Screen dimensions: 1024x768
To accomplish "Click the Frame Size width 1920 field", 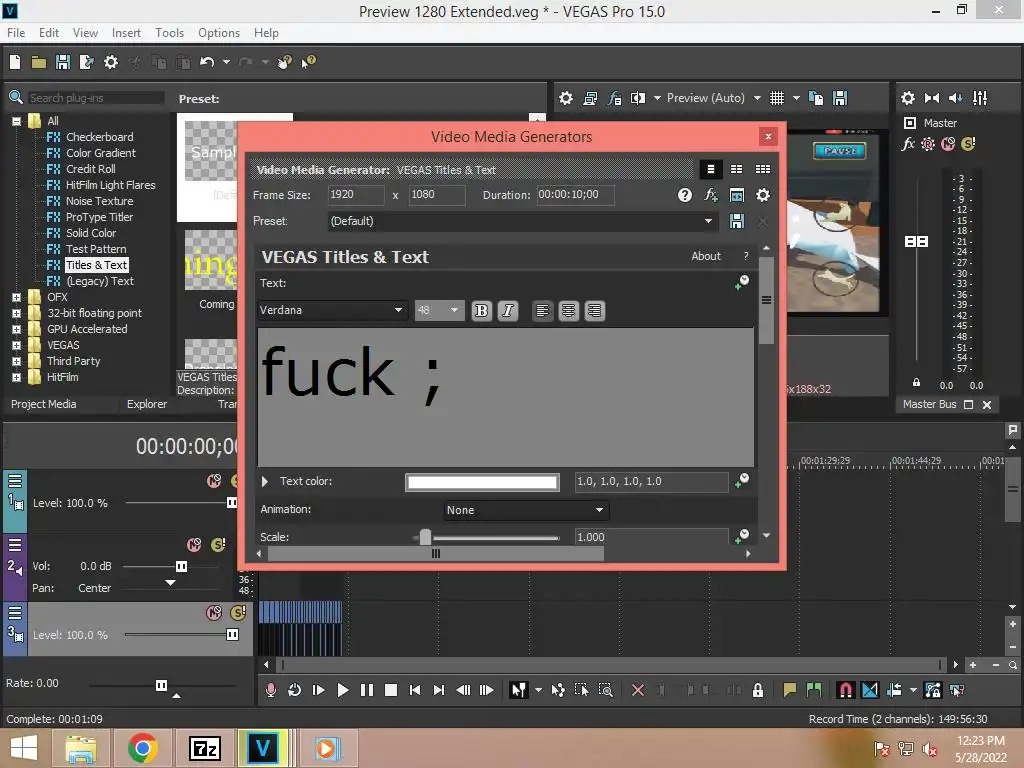I will click(355, 195).
